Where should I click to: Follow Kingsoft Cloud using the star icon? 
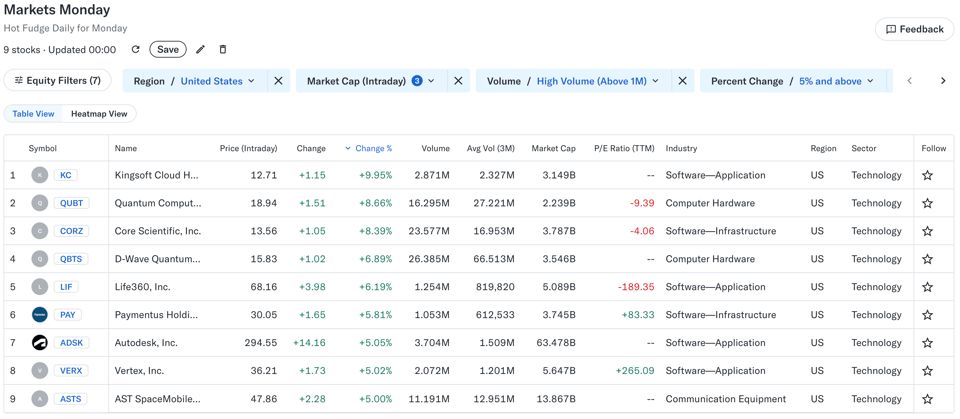pyautogui.click(x=927, y=175)
